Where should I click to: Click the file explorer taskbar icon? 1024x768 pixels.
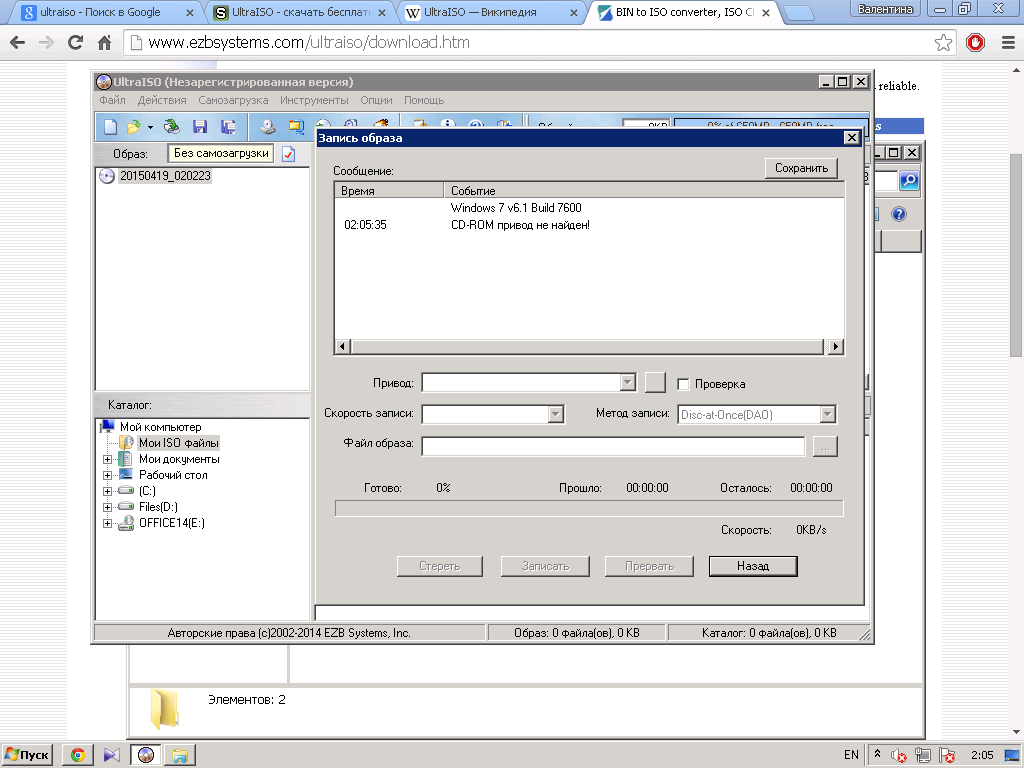click(180, 755)
